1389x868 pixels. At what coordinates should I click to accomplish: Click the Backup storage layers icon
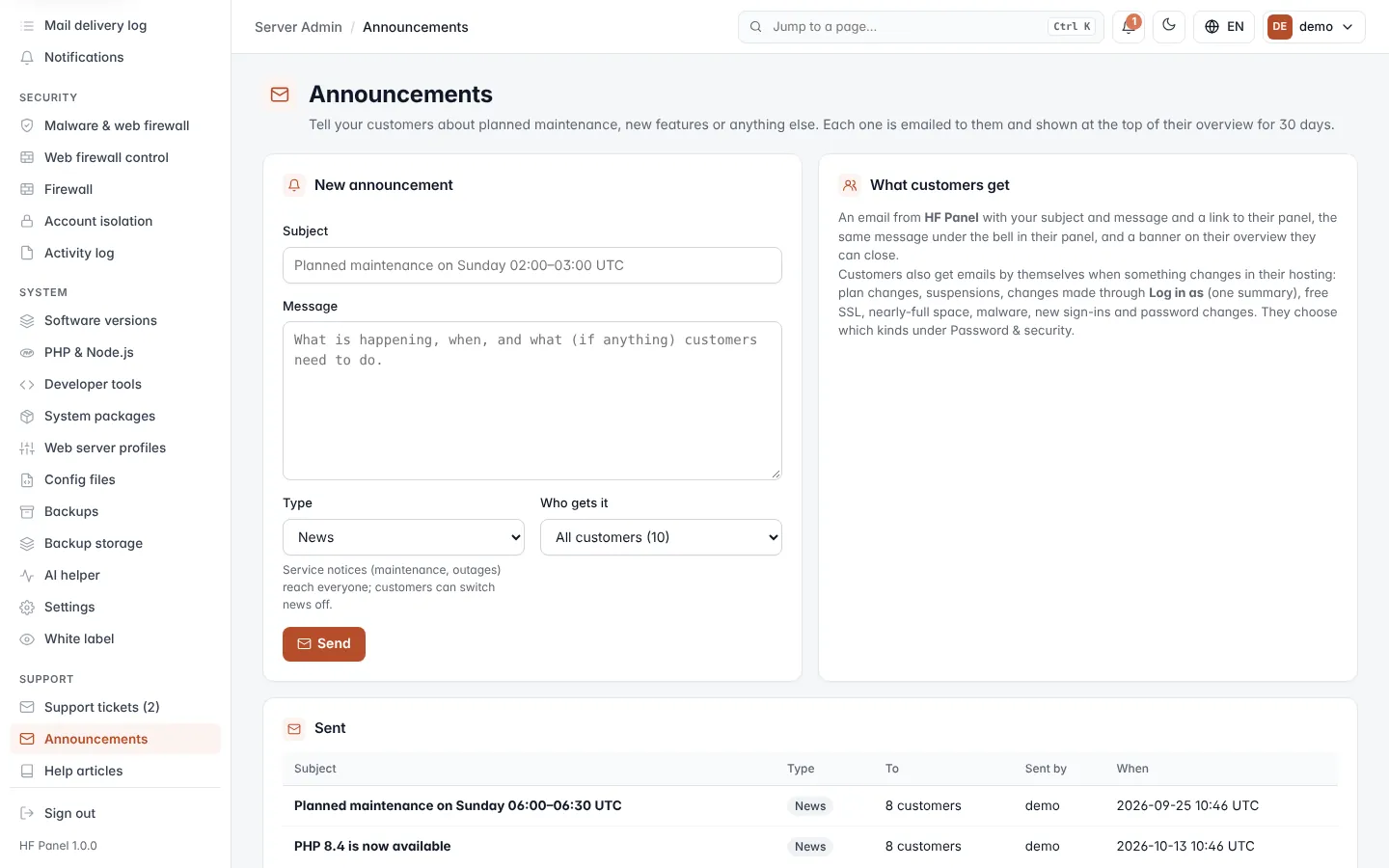click(x=27, y=543)
